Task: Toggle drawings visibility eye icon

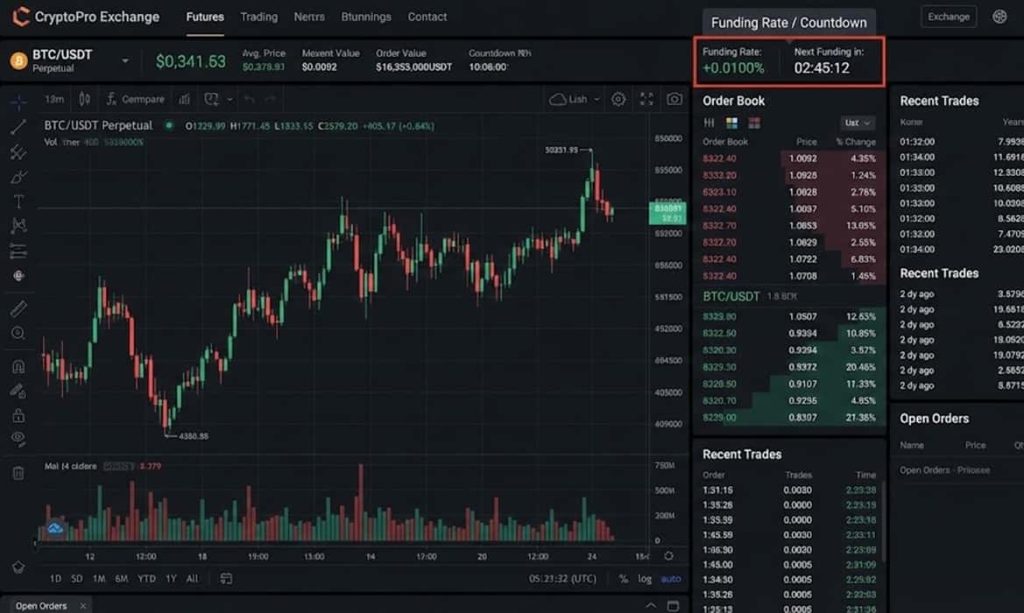Action: point(18,439)
